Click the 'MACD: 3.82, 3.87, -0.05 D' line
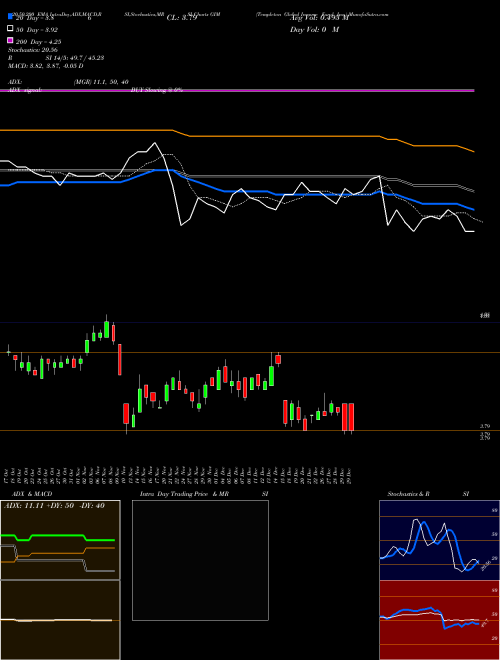 click(x=45, y=66)
